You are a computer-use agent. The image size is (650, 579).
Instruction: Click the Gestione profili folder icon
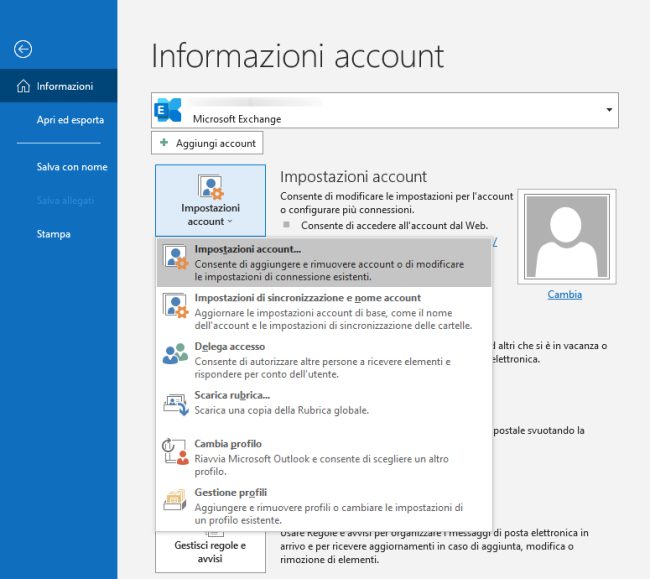(x=175, y=500)
